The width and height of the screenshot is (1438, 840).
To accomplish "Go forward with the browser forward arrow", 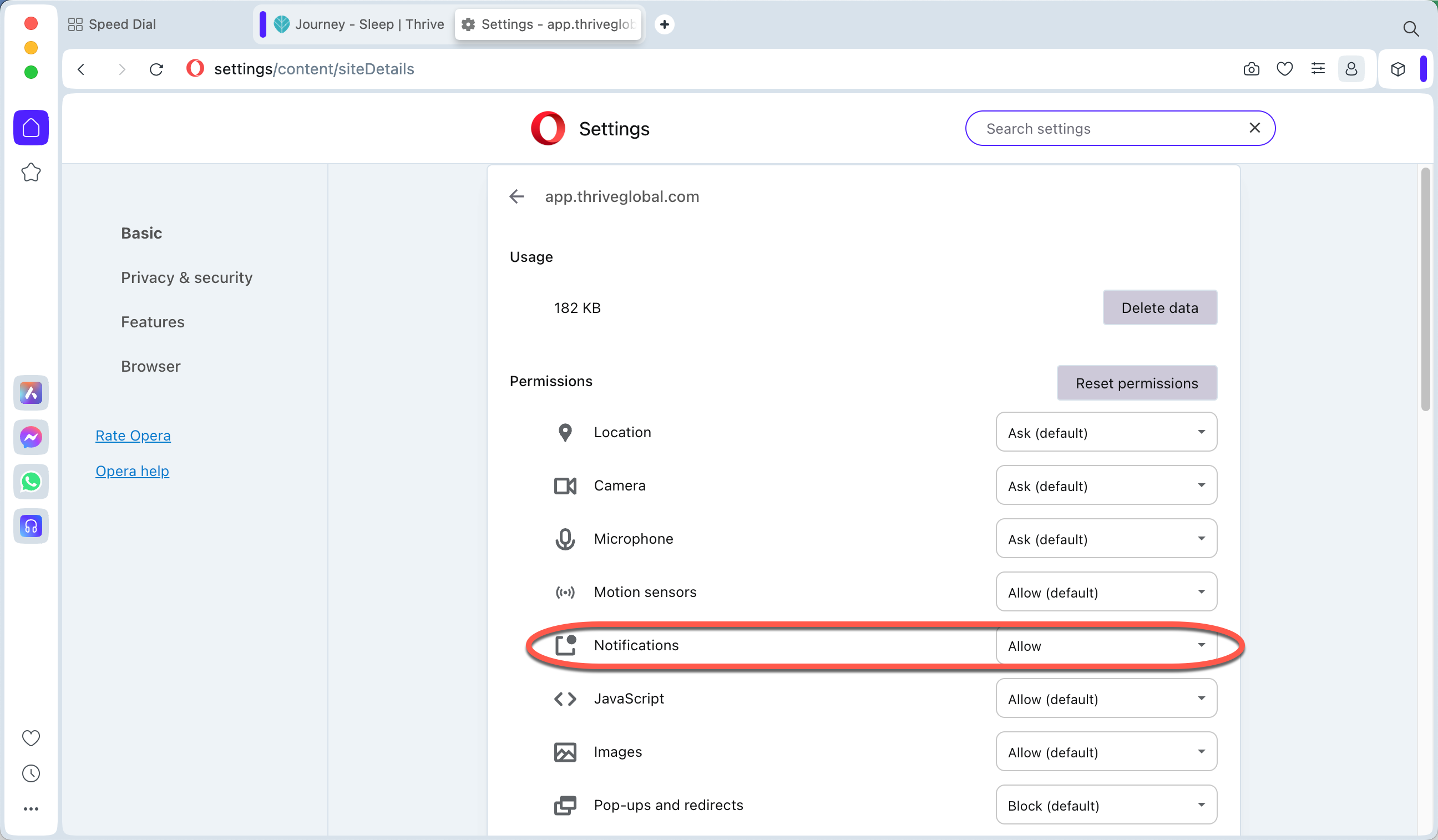I will [121, 69].
